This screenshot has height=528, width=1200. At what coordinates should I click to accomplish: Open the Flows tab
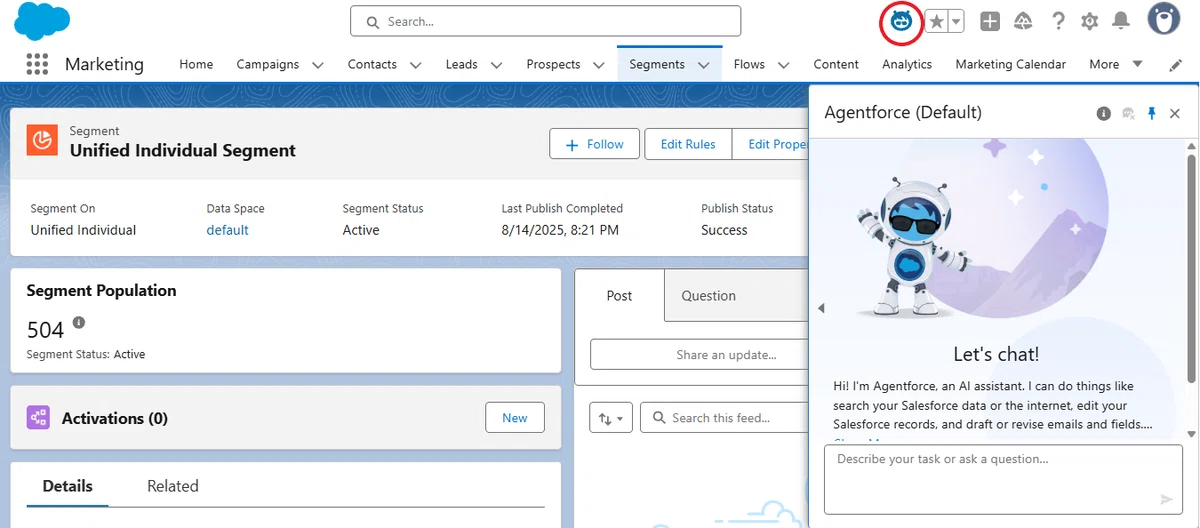click(749, 64)
